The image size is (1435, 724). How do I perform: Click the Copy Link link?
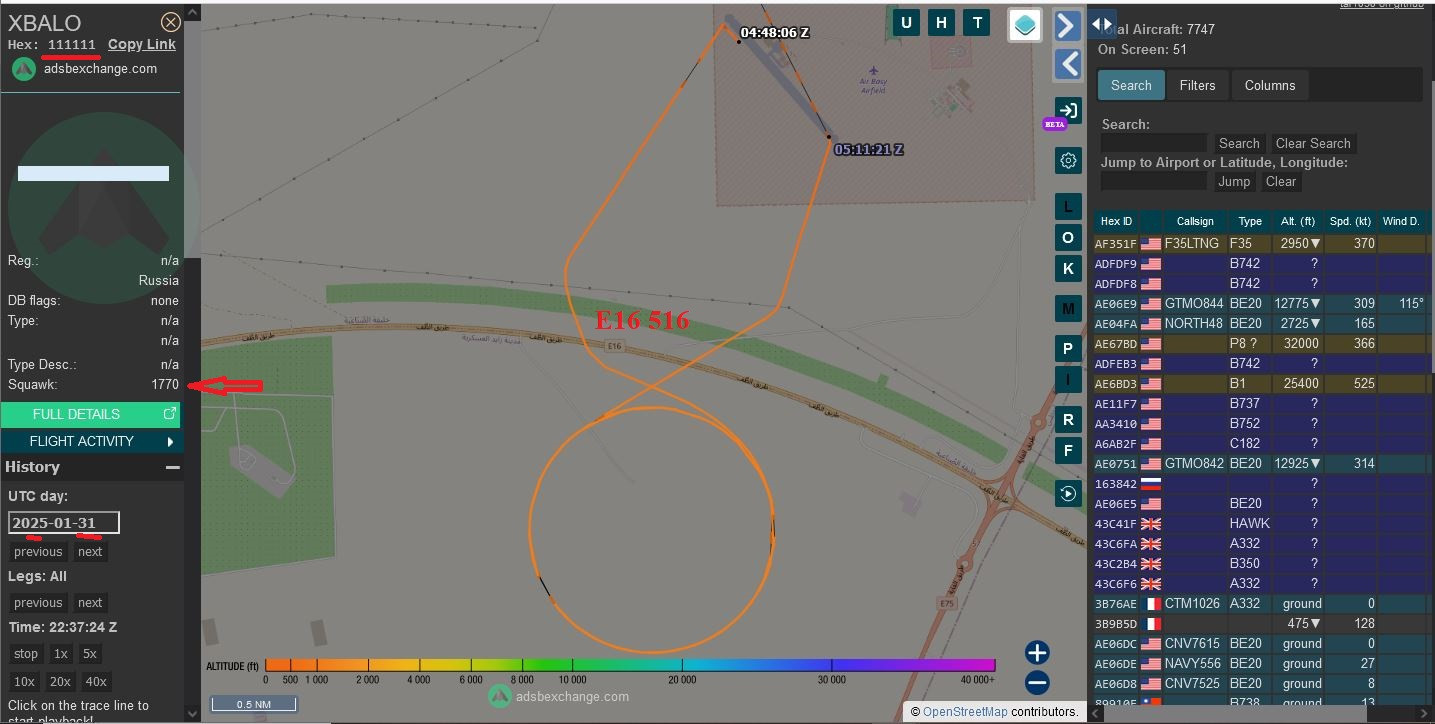[141, 44]
